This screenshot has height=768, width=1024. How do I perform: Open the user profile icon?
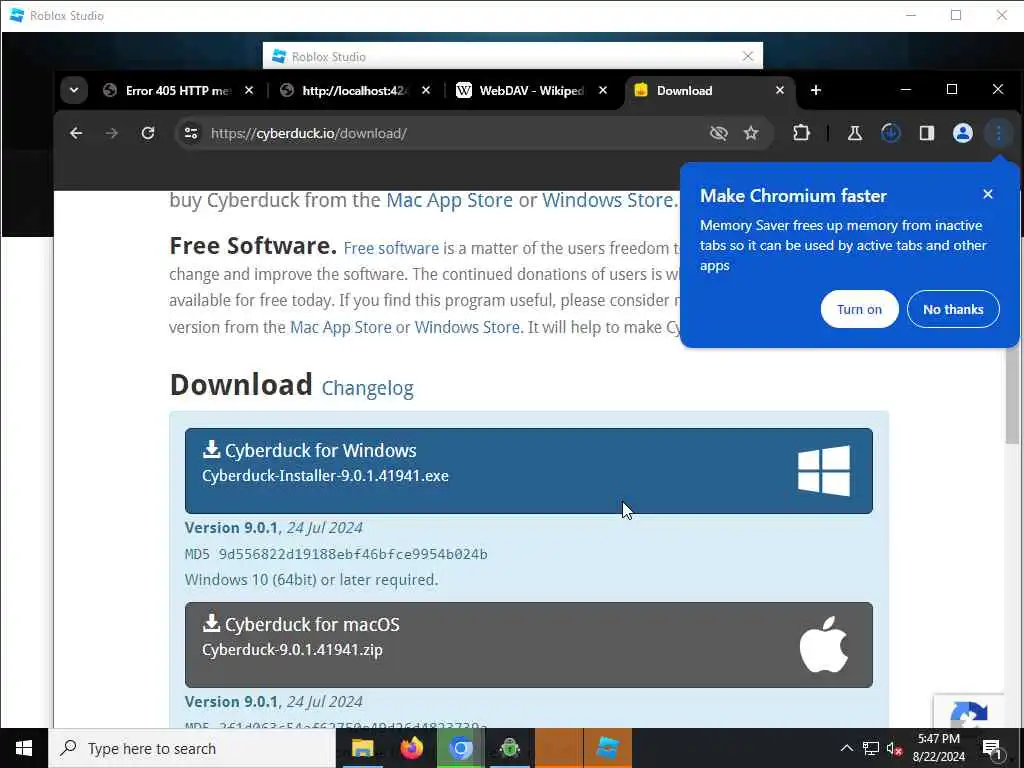click(x=963, y=133)
